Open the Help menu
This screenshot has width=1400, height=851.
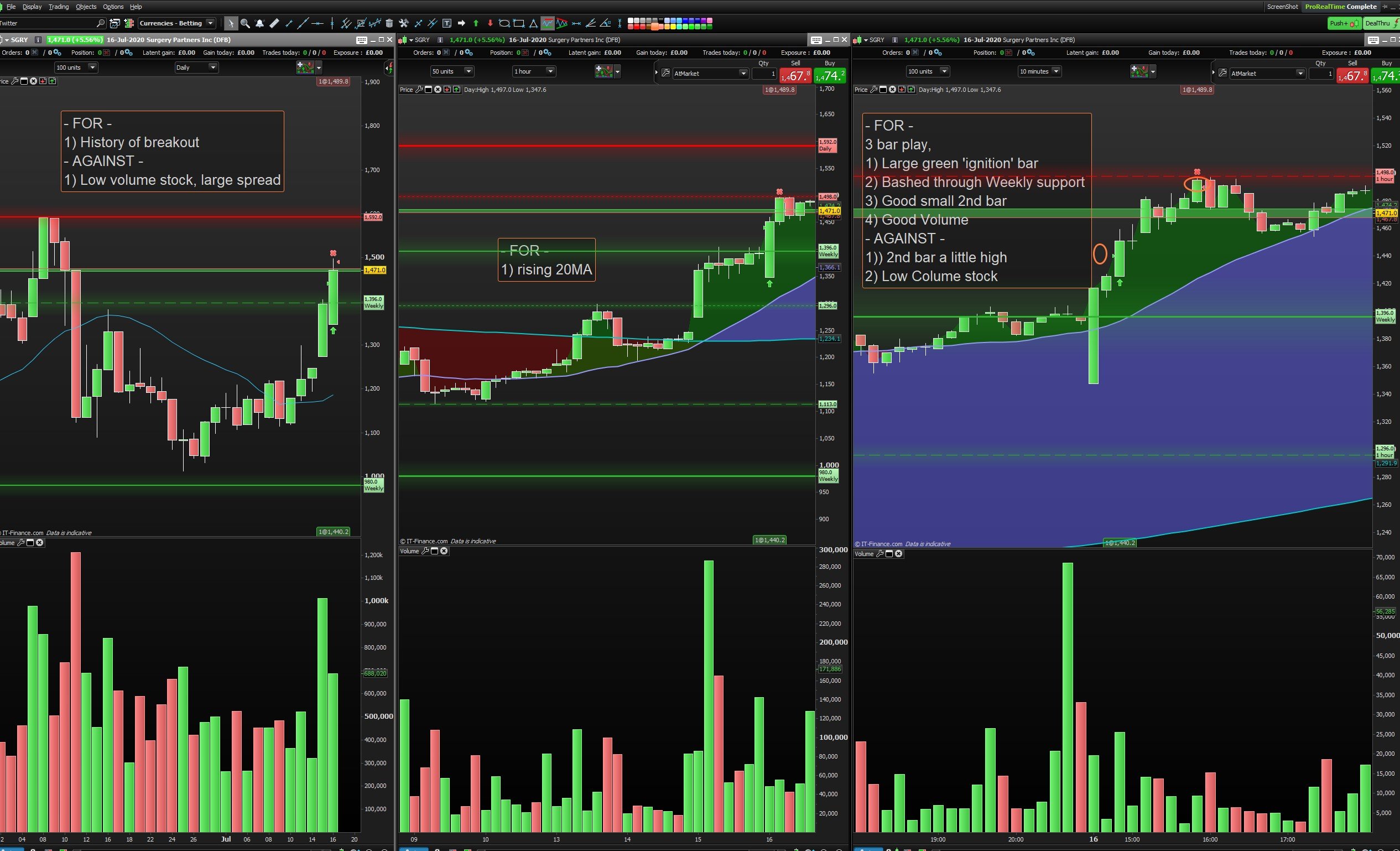136,7
